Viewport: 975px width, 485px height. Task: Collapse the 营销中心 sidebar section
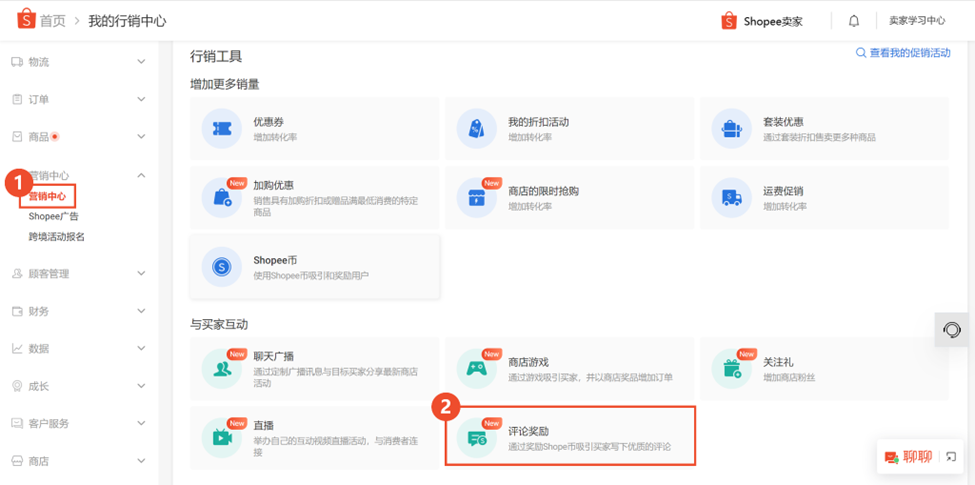pyautogui.click(x=141, y=176)
